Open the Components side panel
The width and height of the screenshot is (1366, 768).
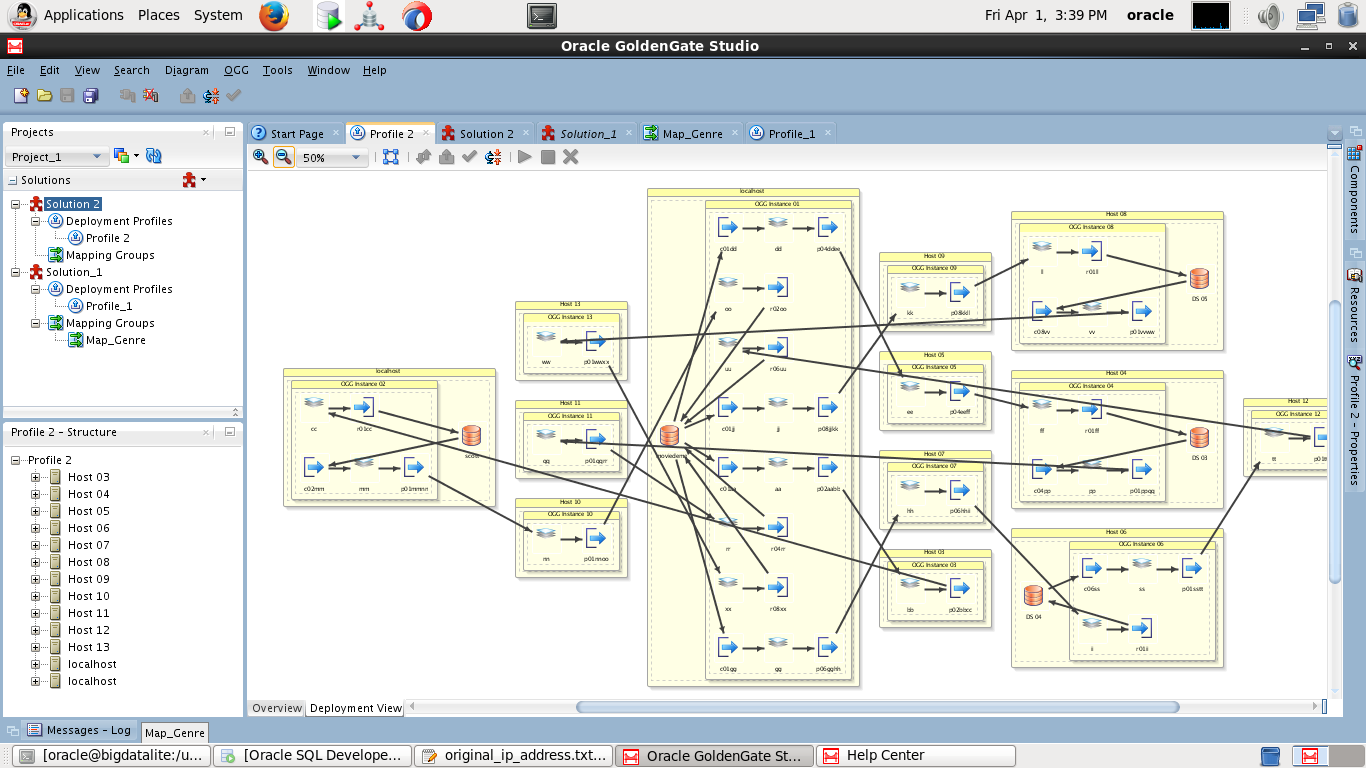tap(1355, 191)
